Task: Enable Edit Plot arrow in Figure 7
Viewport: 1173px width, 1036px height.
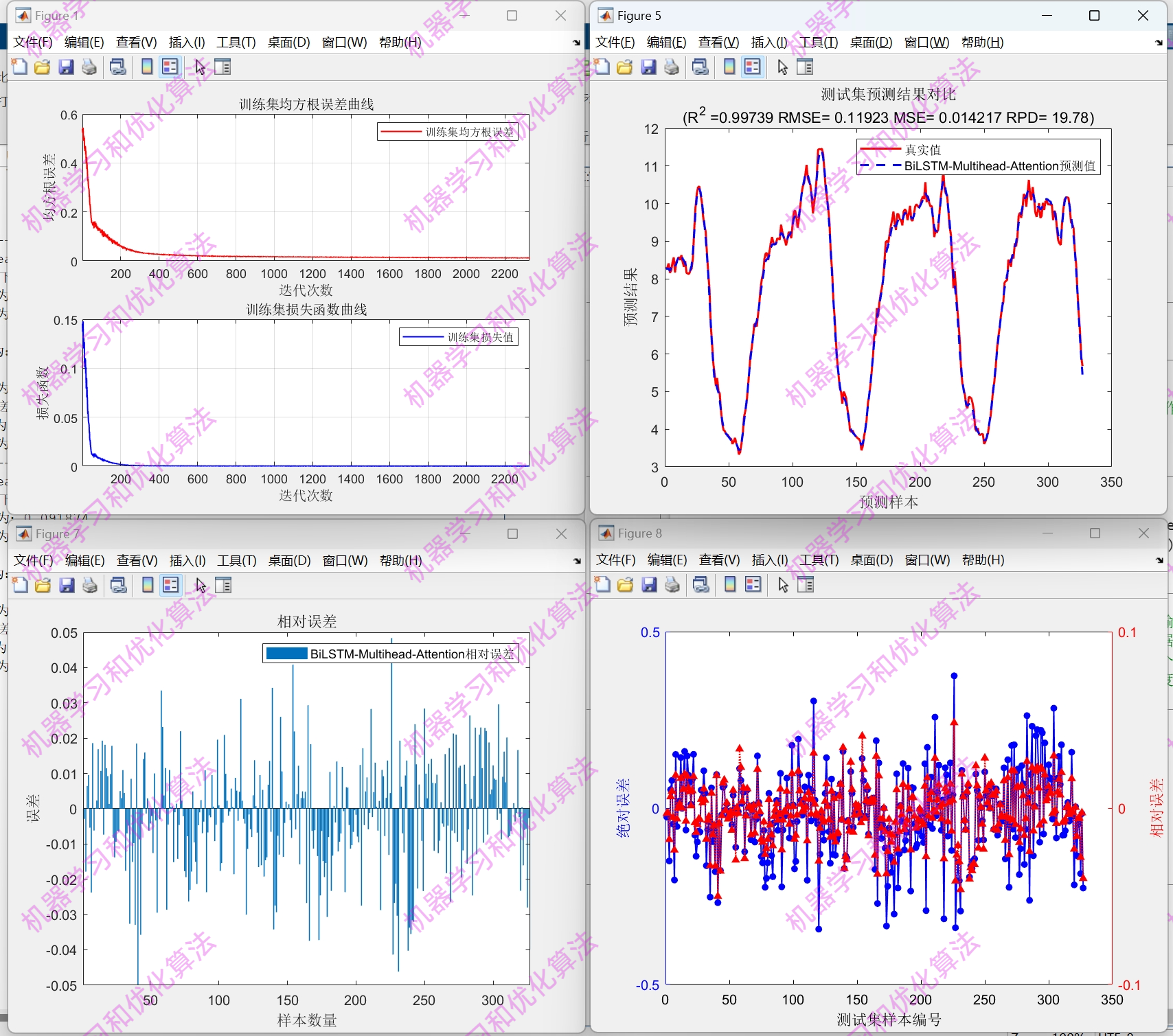Action: click(x=201, y=585)
